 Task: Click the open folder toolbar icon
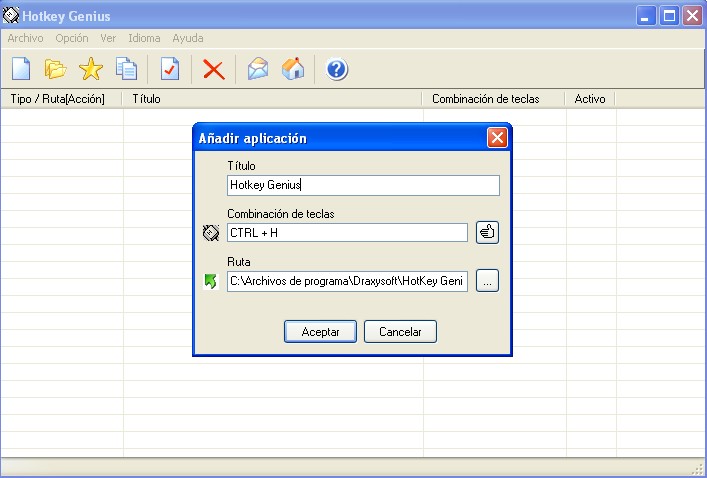click(x=55, y=69)
